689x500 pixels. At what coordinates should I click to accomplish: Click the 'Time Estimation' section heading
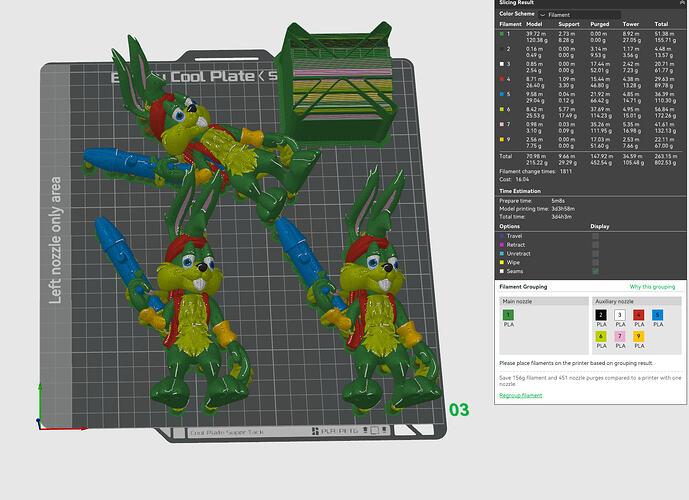[520, 191]
